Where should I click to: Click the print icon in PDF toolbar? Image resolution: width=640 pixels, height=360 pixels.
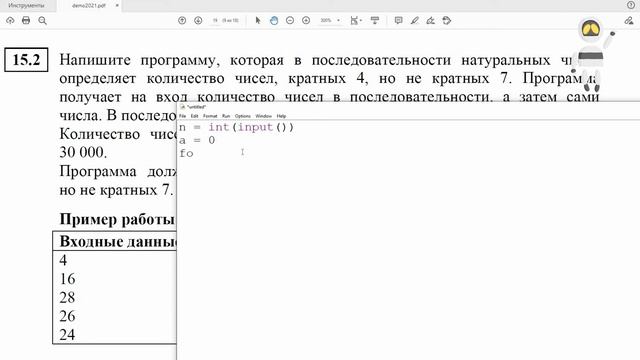(26, 20)
